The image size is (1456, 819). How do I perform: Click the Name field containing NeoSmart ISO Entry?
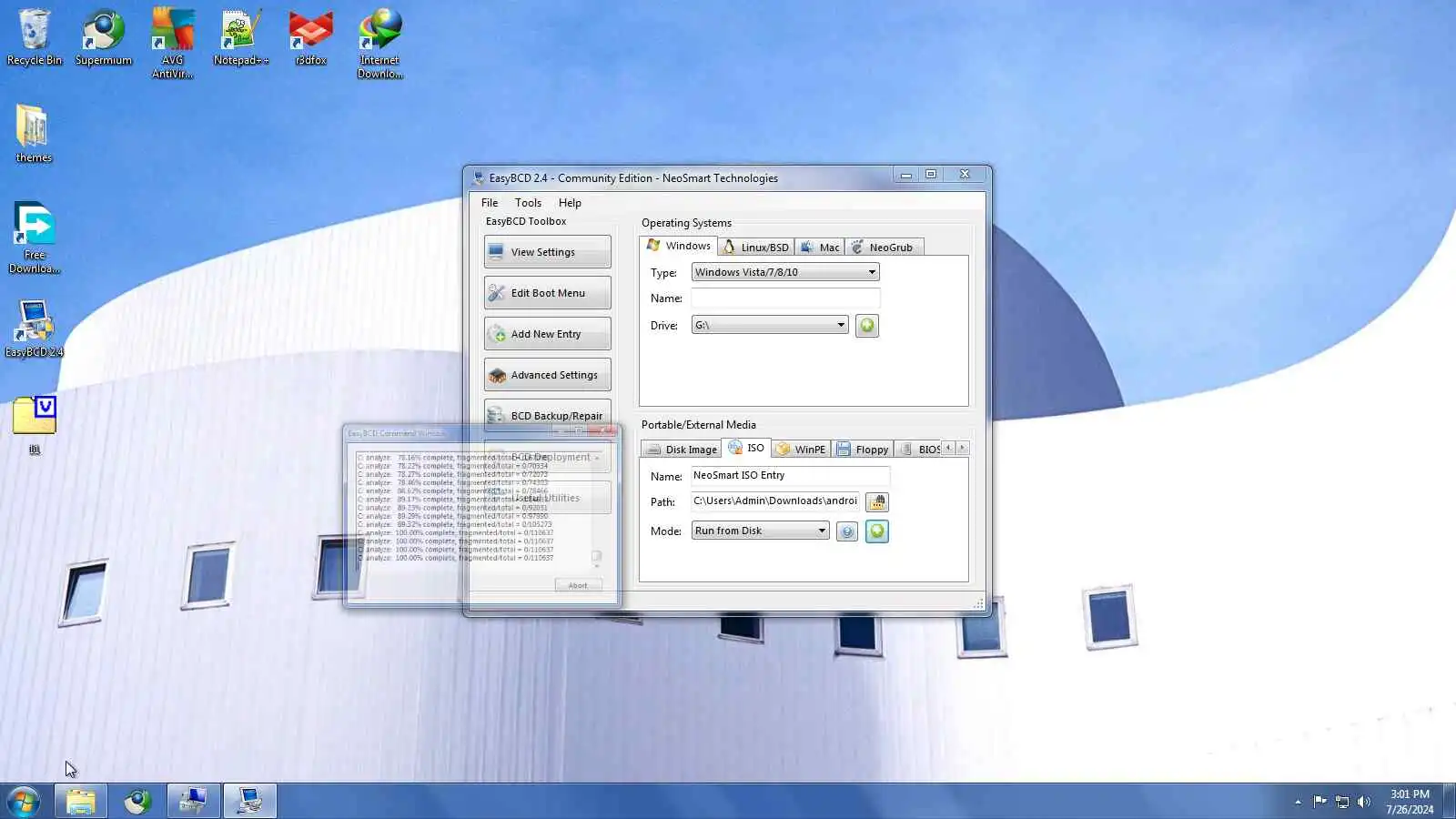pyautogui.click(x=790, y=476)
